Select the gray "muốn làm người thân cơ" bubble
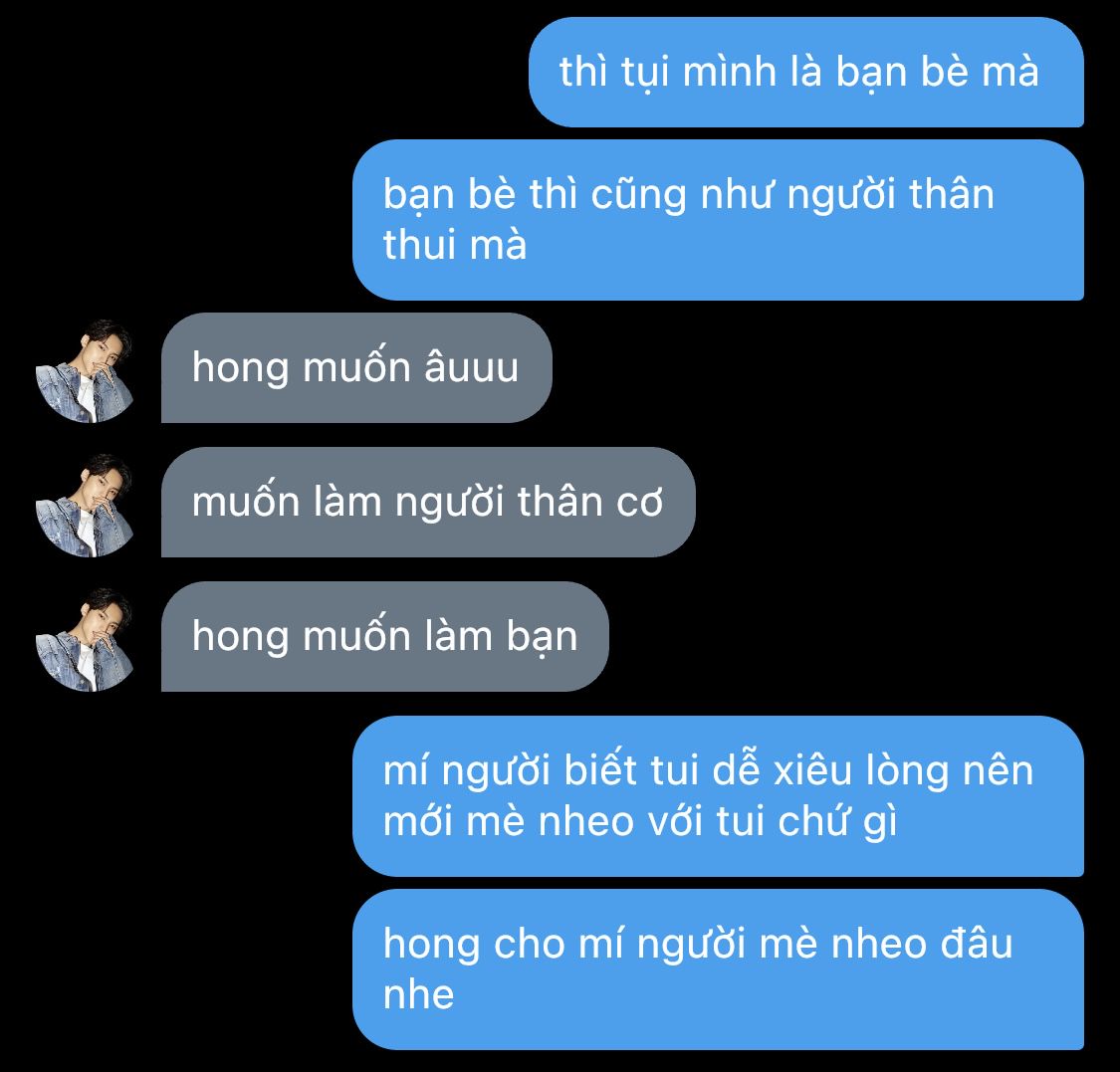This screenshot has height=1072, width=1120. 428,502
